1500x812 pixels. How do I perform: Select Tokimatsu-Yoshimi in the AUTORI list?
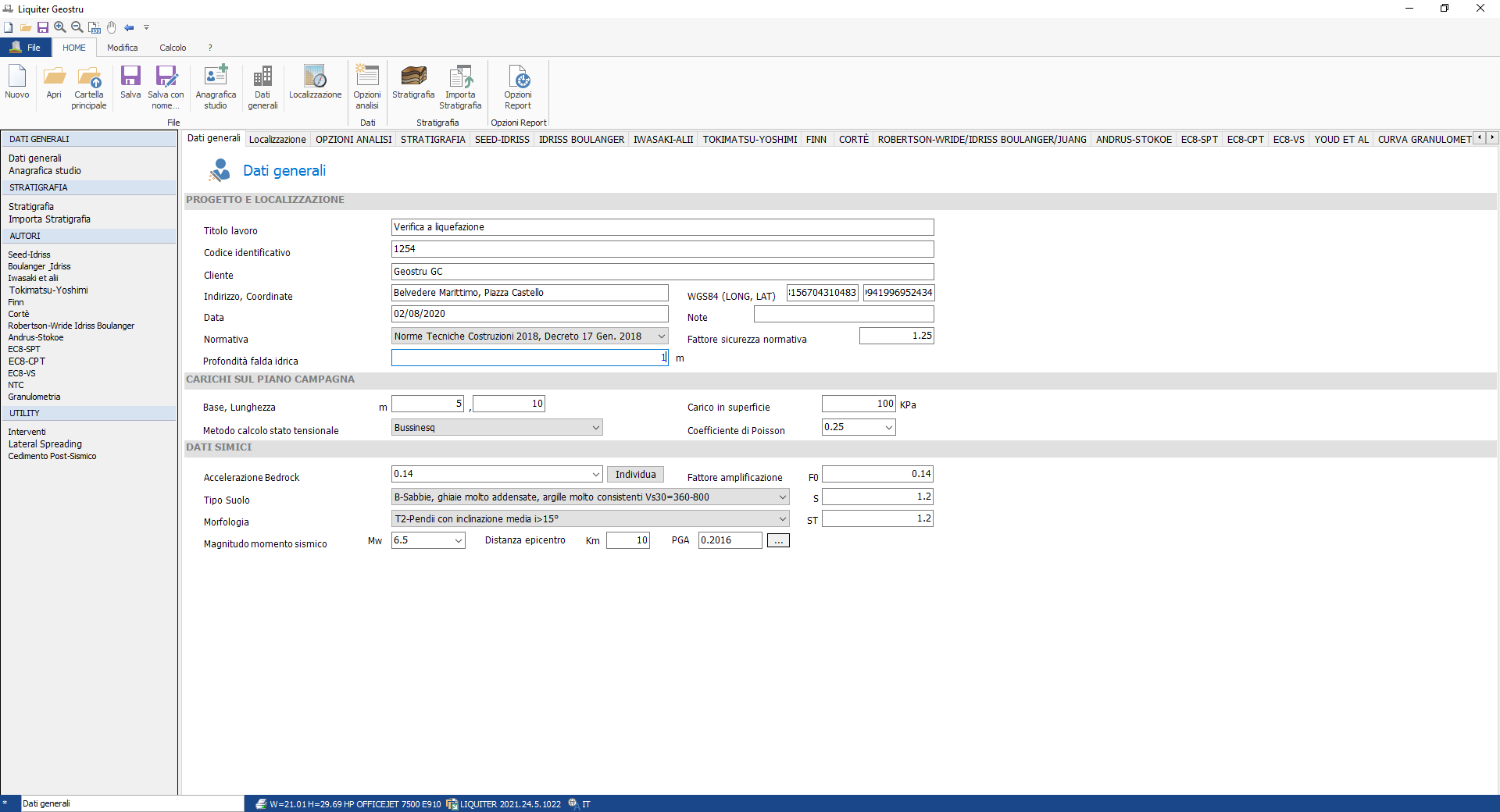pos(48,290)
